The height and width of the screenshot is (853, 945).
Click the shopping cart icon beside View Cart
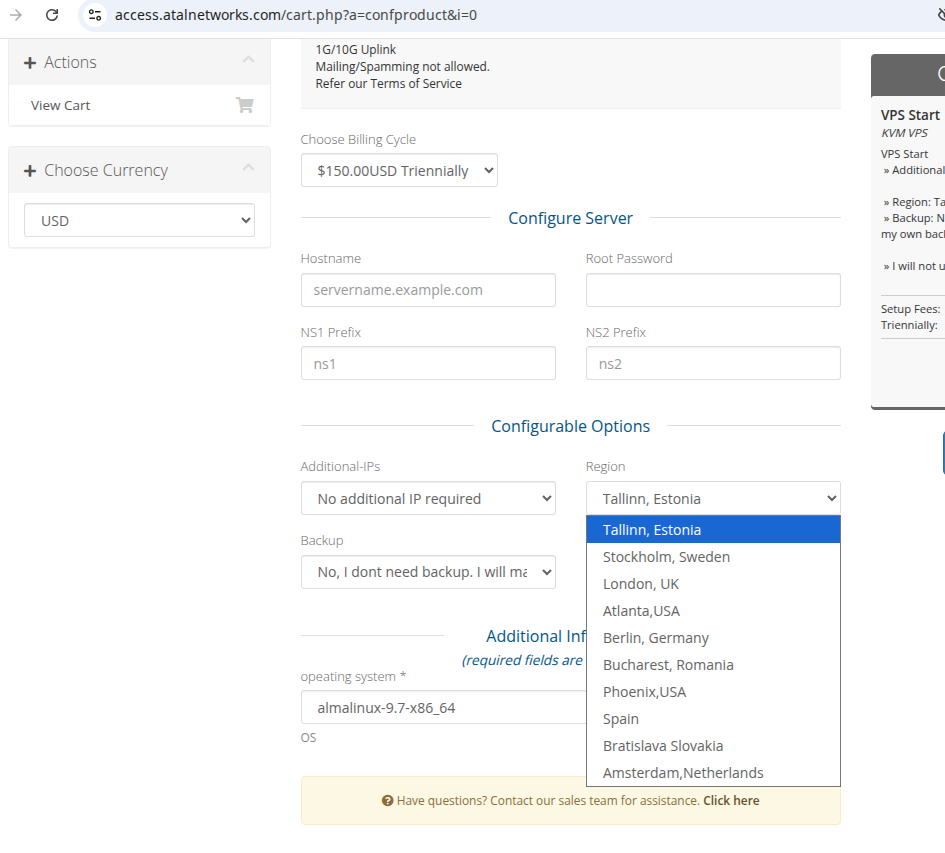[x=244, y=105]
